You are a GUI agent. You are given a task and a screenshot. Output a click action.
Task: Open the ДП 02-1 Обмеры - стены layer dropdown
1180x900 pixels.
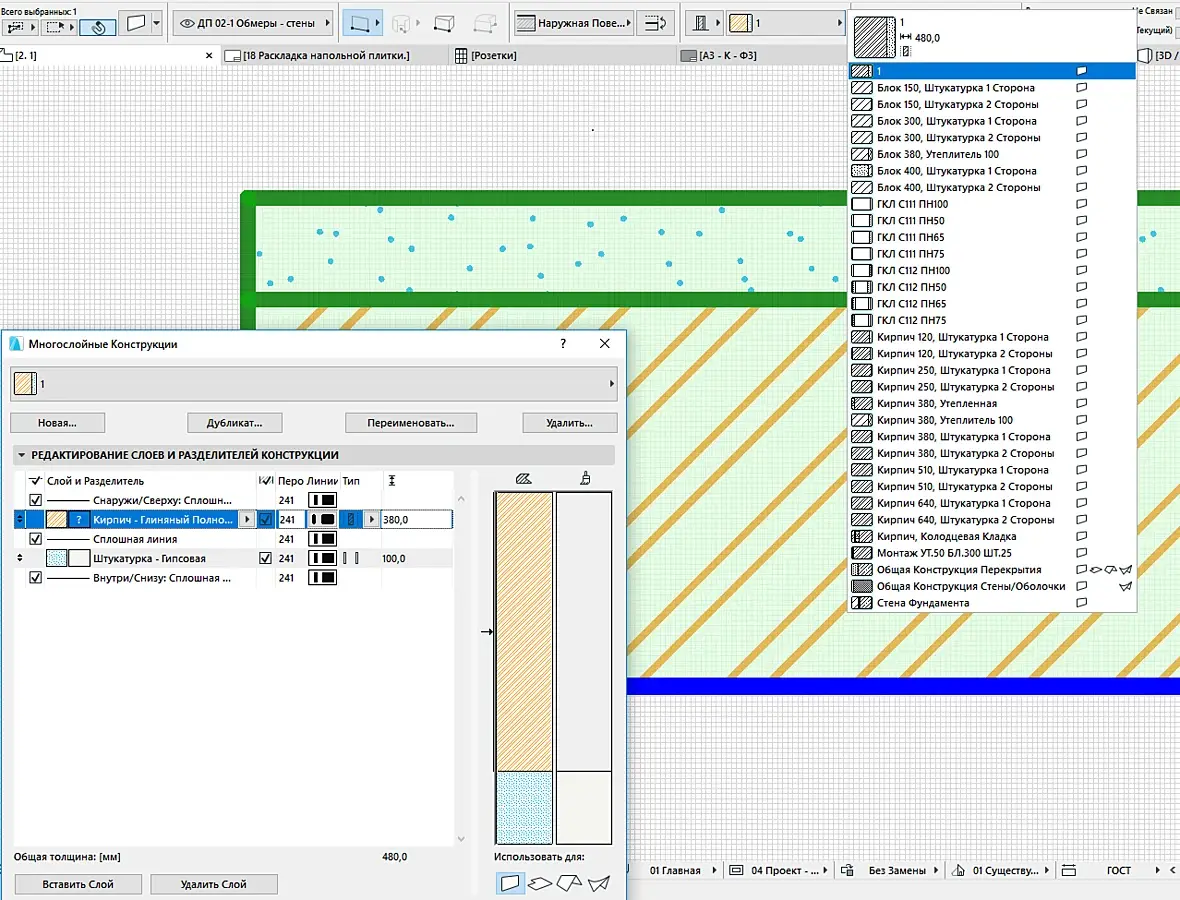(252, 22)
